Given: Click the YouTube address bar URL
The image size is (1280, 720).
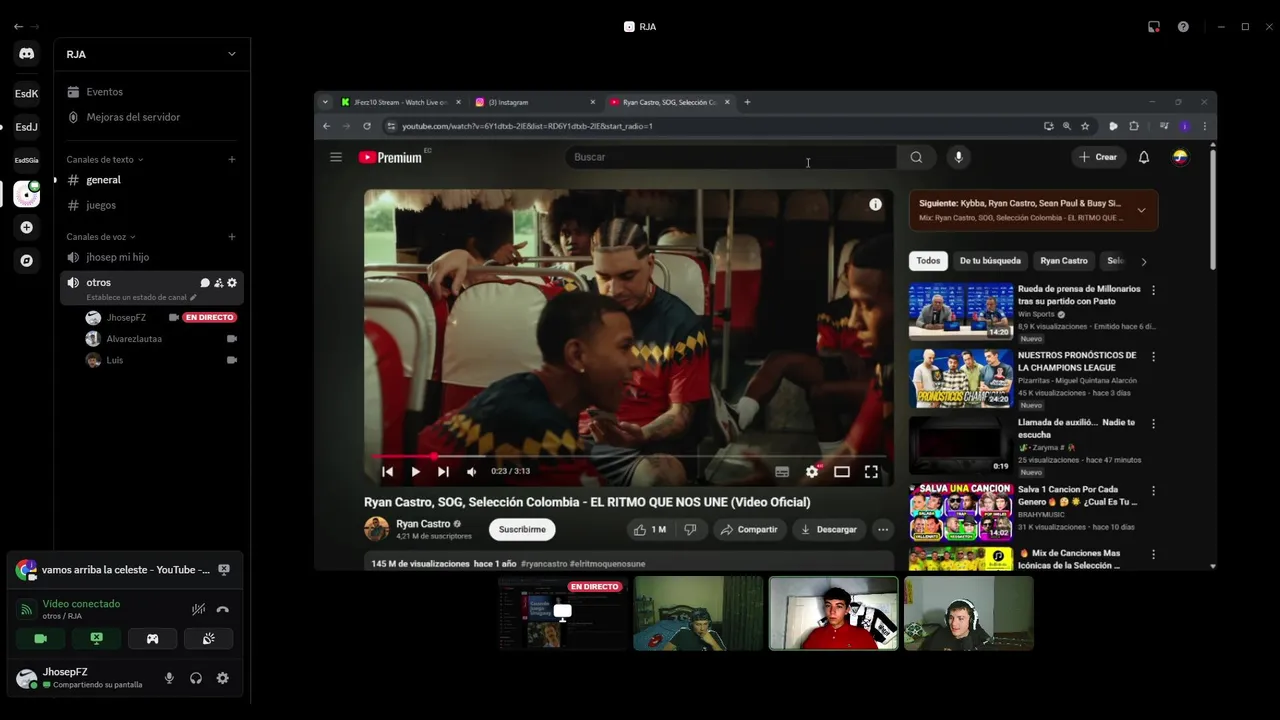Looking at the screenshot, I should tap(527, 126).
